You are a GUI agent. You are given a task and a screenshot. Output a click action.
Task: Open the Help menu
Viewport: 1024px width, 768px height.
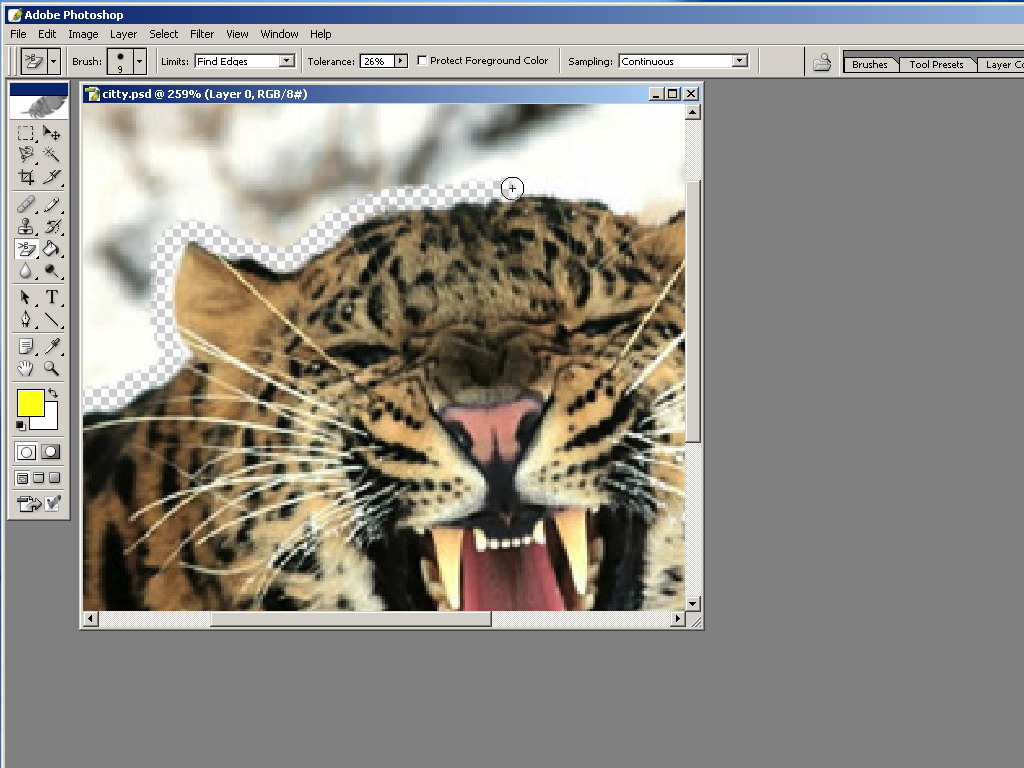point(321,34)
